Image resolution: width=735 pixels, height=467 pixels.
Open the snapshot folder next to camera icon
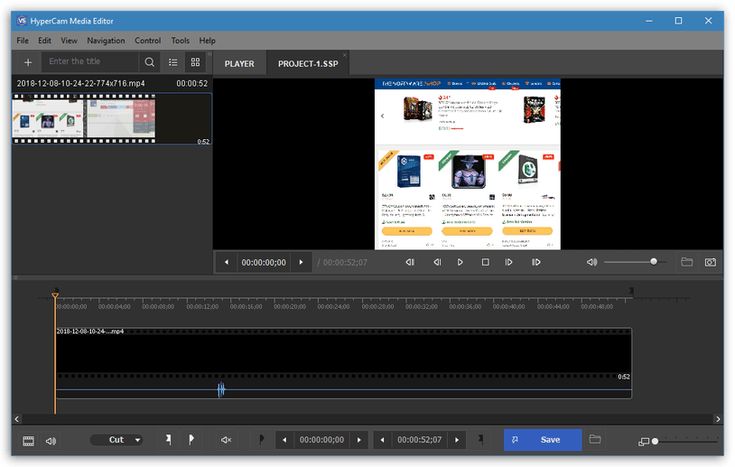click(x=687, y=262)
